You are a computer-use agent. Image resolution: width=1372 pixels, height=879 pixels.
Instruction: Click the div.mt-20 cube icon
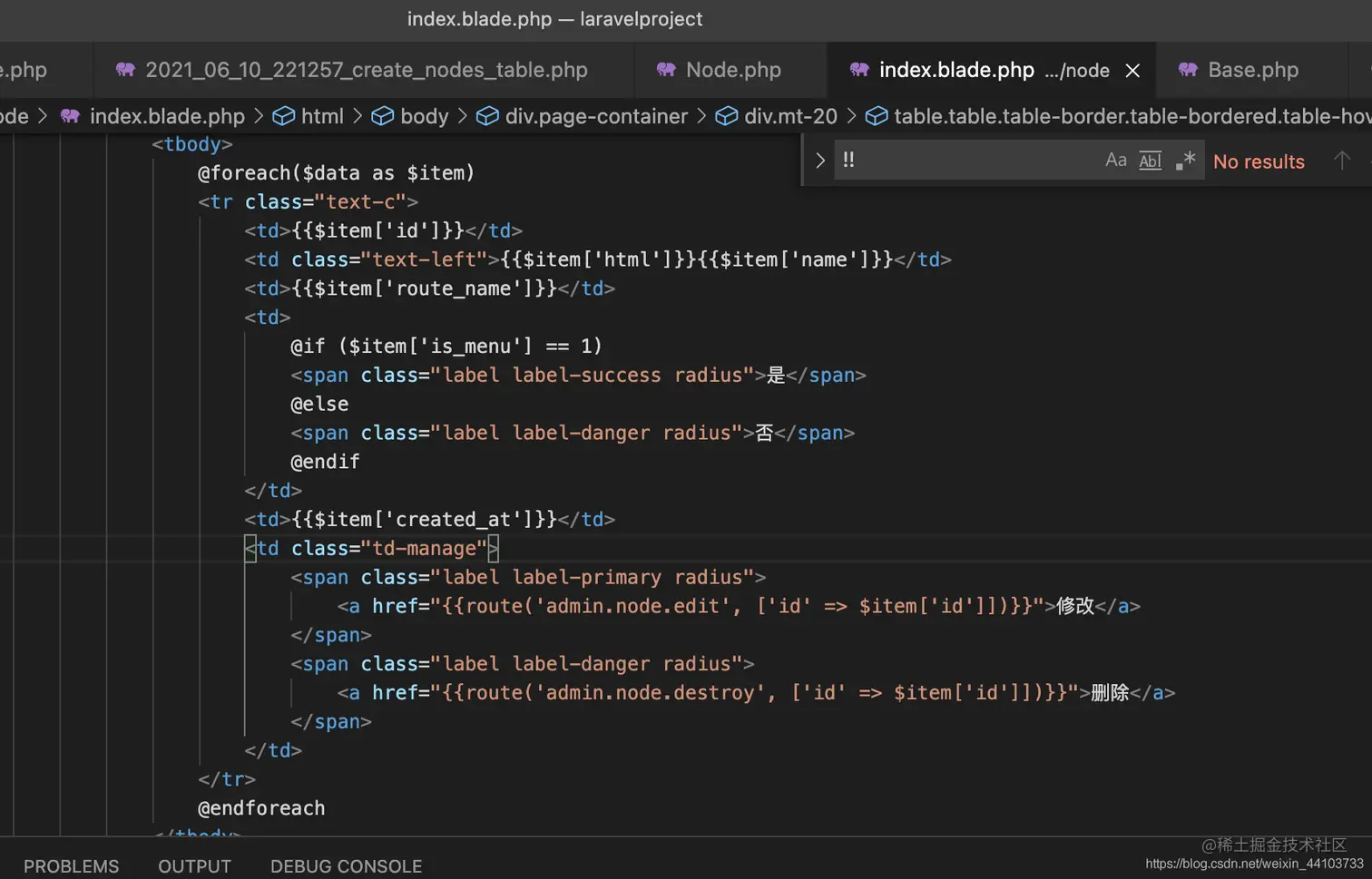[x=727, y=116]
